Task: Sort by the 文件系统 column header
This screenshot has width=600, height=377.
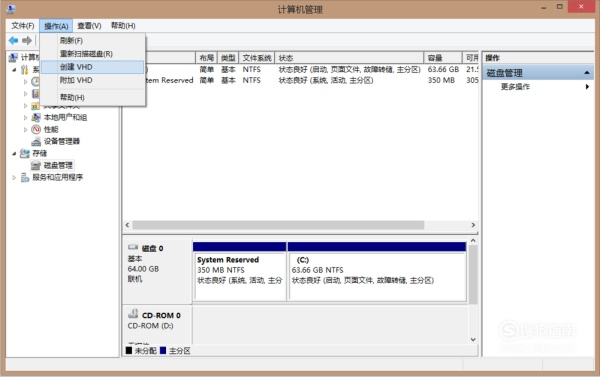Action: (257, 58)
